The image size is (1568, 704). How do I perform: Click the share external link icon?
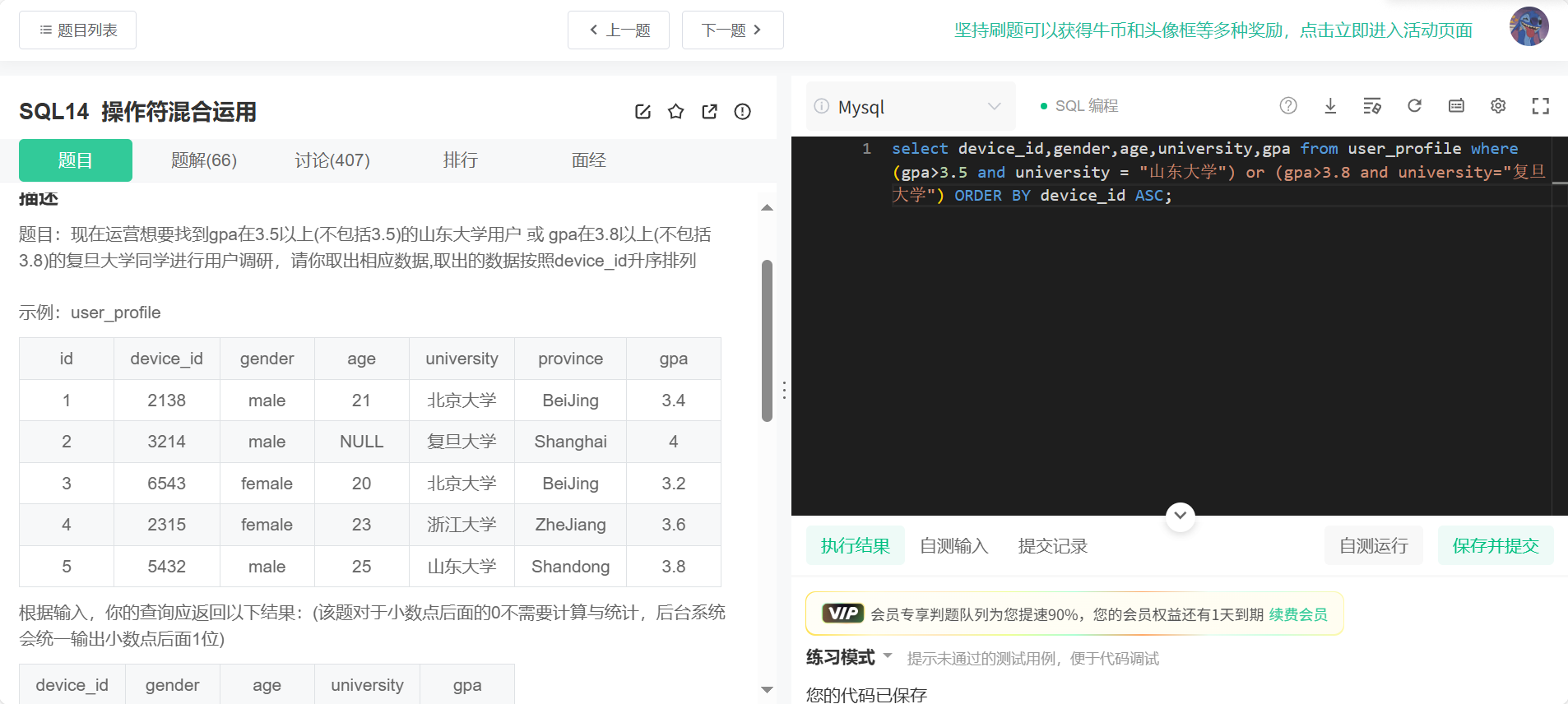pos(709,112)
